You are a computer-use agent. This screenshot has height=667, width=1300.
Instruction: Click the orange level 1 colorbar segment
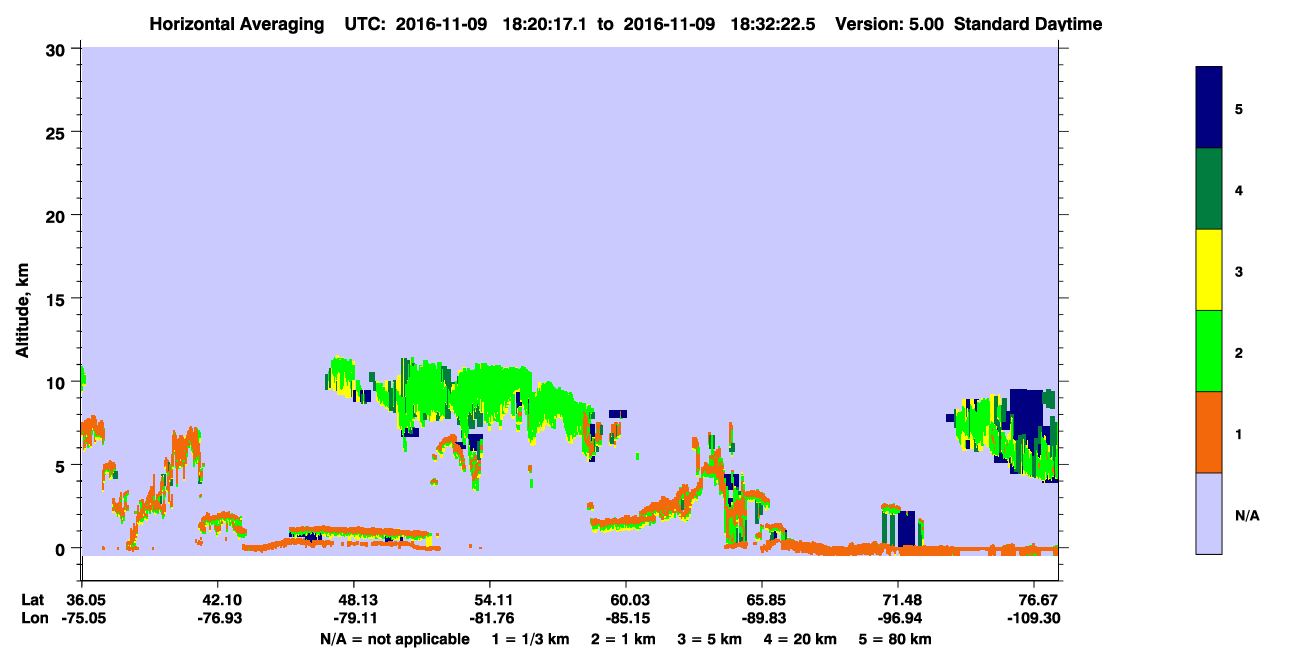[x=1209, y=432]
